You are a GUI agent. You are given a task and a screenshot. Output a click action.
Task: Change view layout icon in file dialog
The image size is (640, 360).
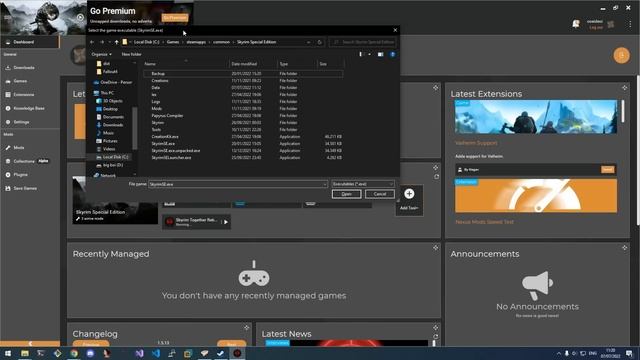point(360,54)
